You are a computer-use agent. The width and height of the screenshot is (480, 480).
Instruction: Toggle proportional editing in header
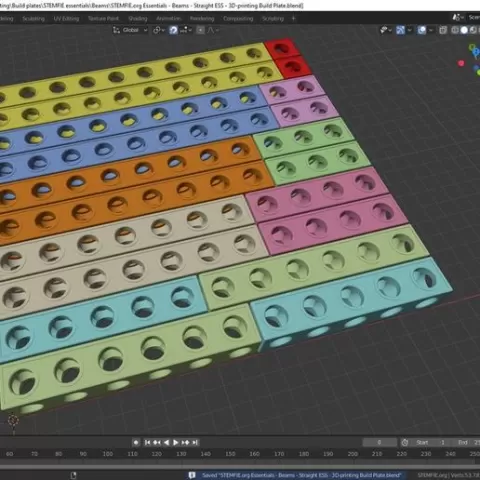pos(200,30)
